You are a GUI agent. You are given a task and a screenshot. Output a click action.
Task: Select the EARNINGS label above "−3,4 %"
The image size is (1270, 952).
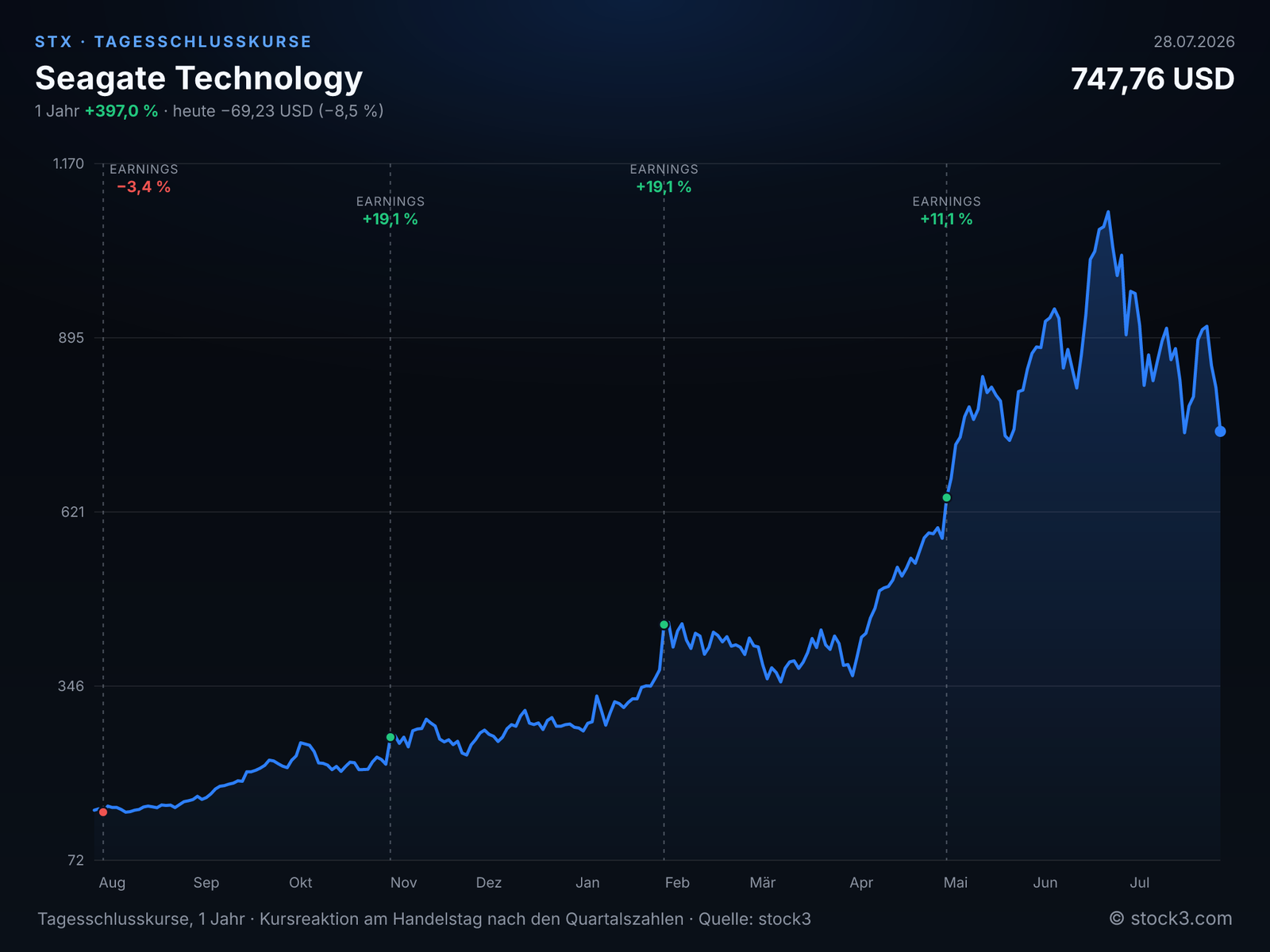[144, 169]
